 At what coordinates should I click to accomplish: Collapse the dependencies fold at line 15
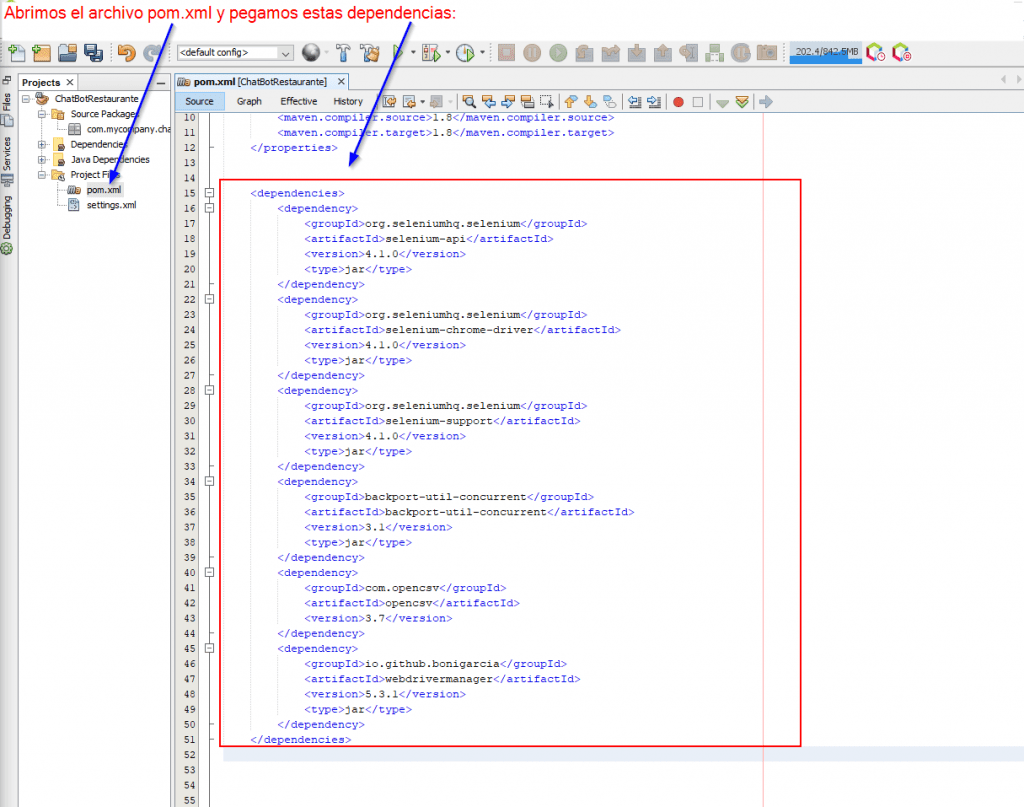click(x=209, y=193)
